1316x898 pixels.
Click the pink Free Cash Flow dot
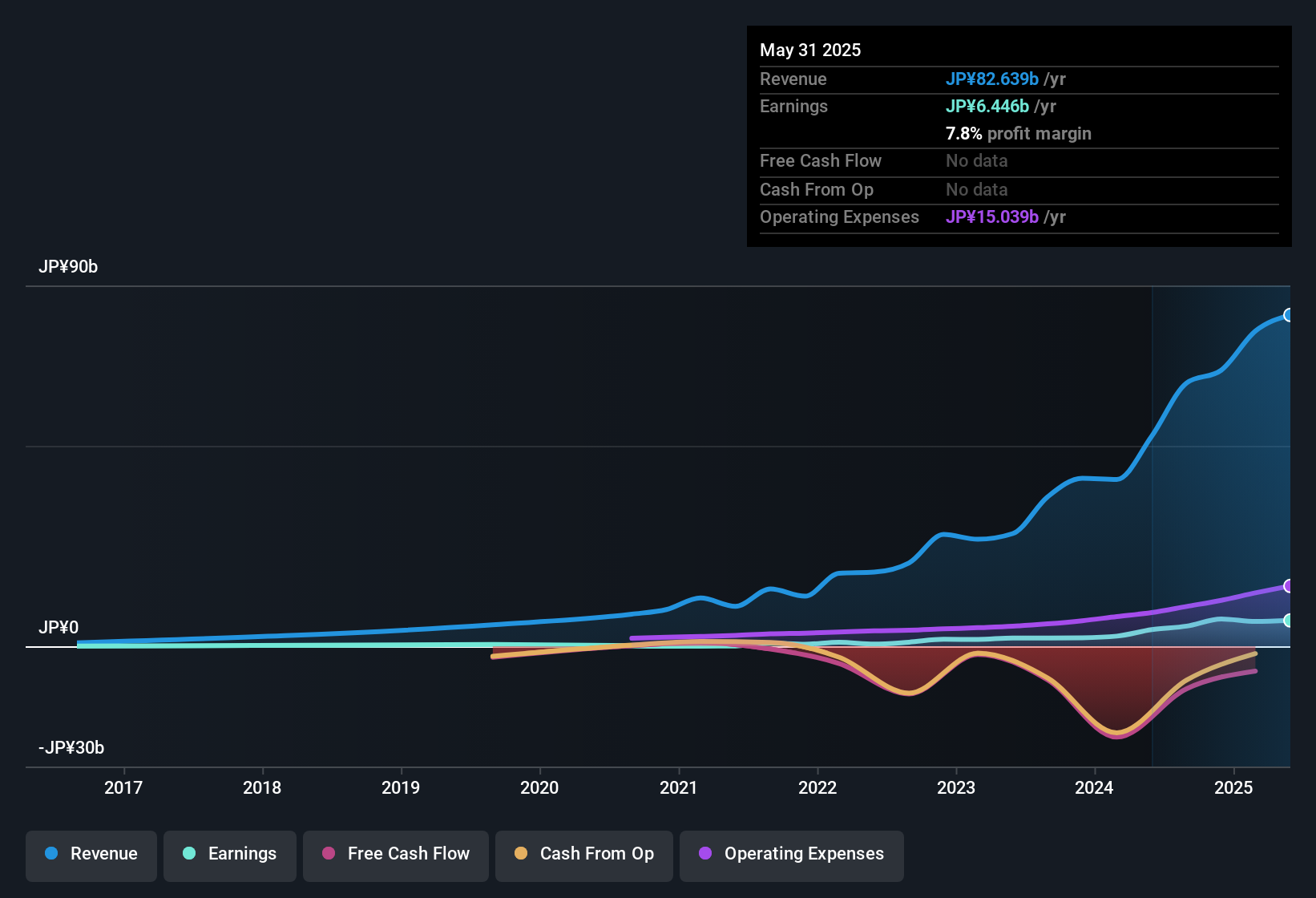pyautogui.click(x=329, y=854)
